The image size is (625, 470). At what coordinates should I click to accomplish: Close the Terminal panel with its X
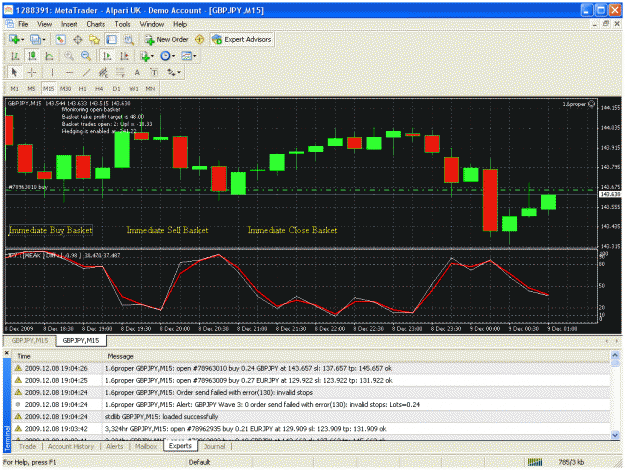tap(6, 353)
